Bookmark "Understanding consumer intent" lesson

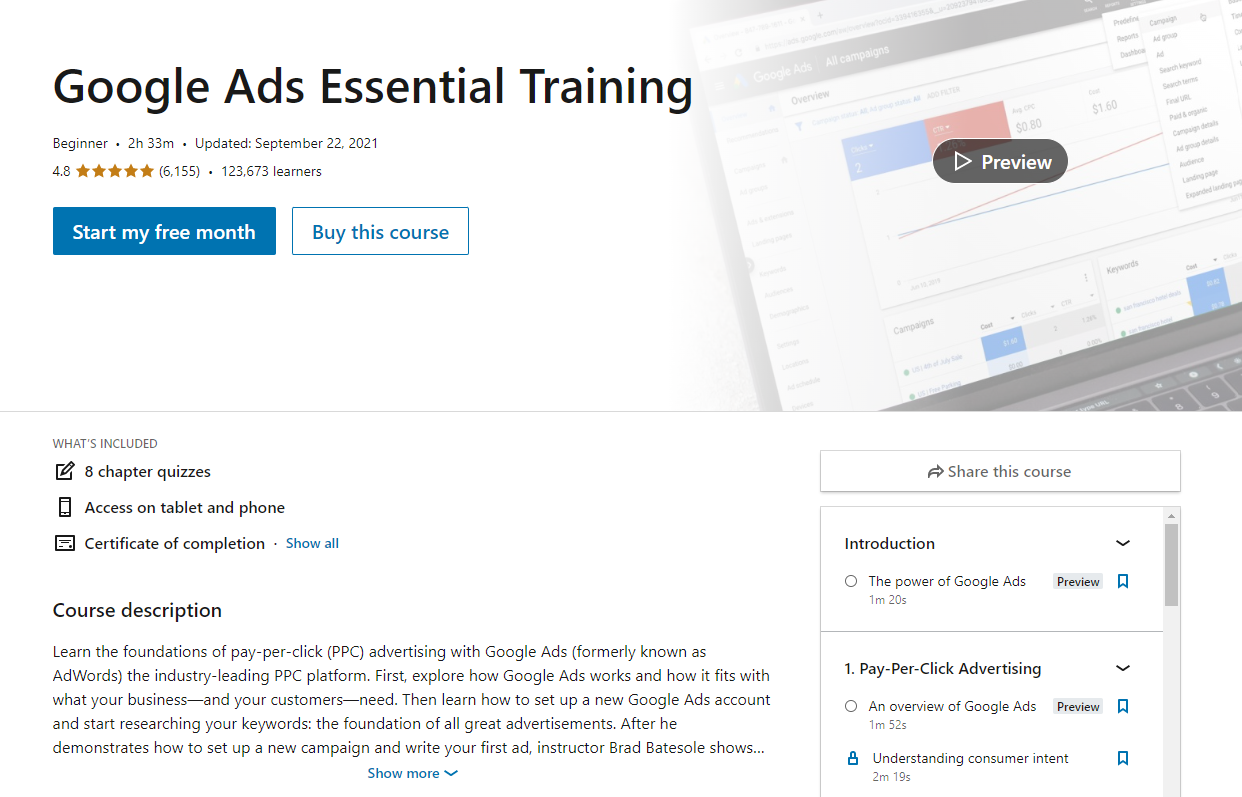[x=1123, y=758]
